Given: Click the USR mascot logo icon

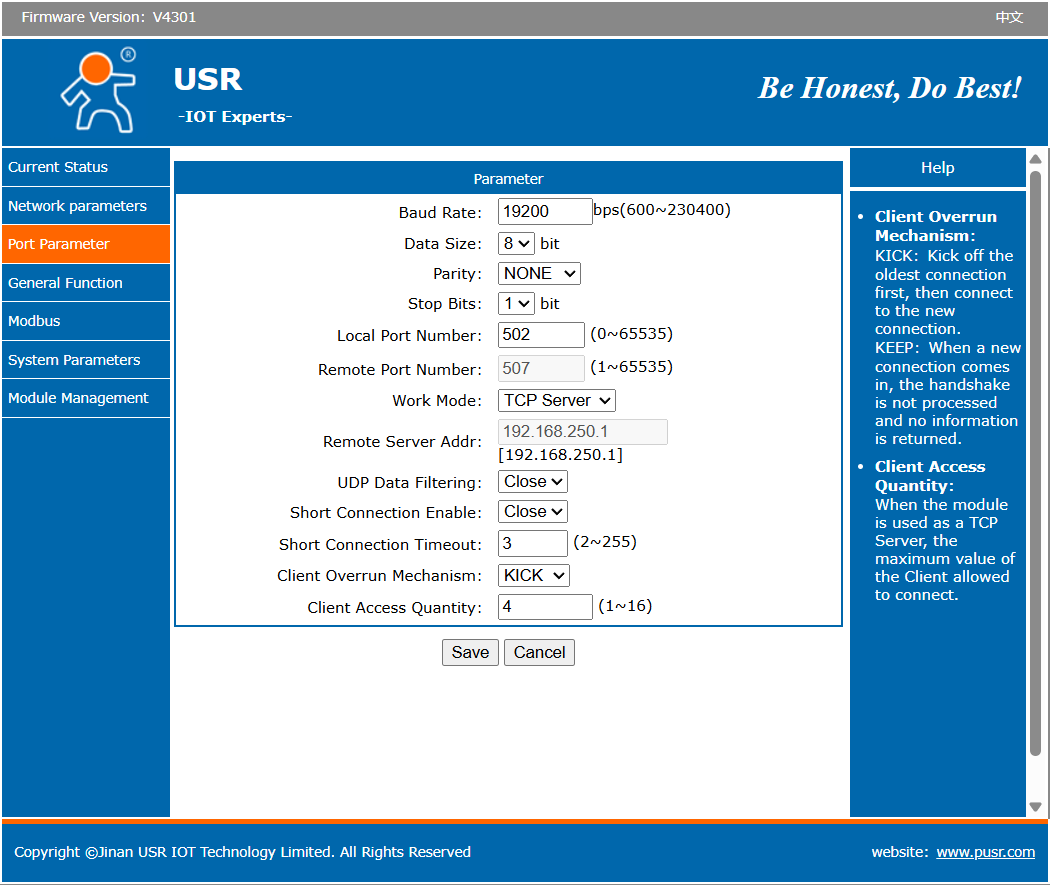Looking at the screenshot, I should click(x=98, y=90).
